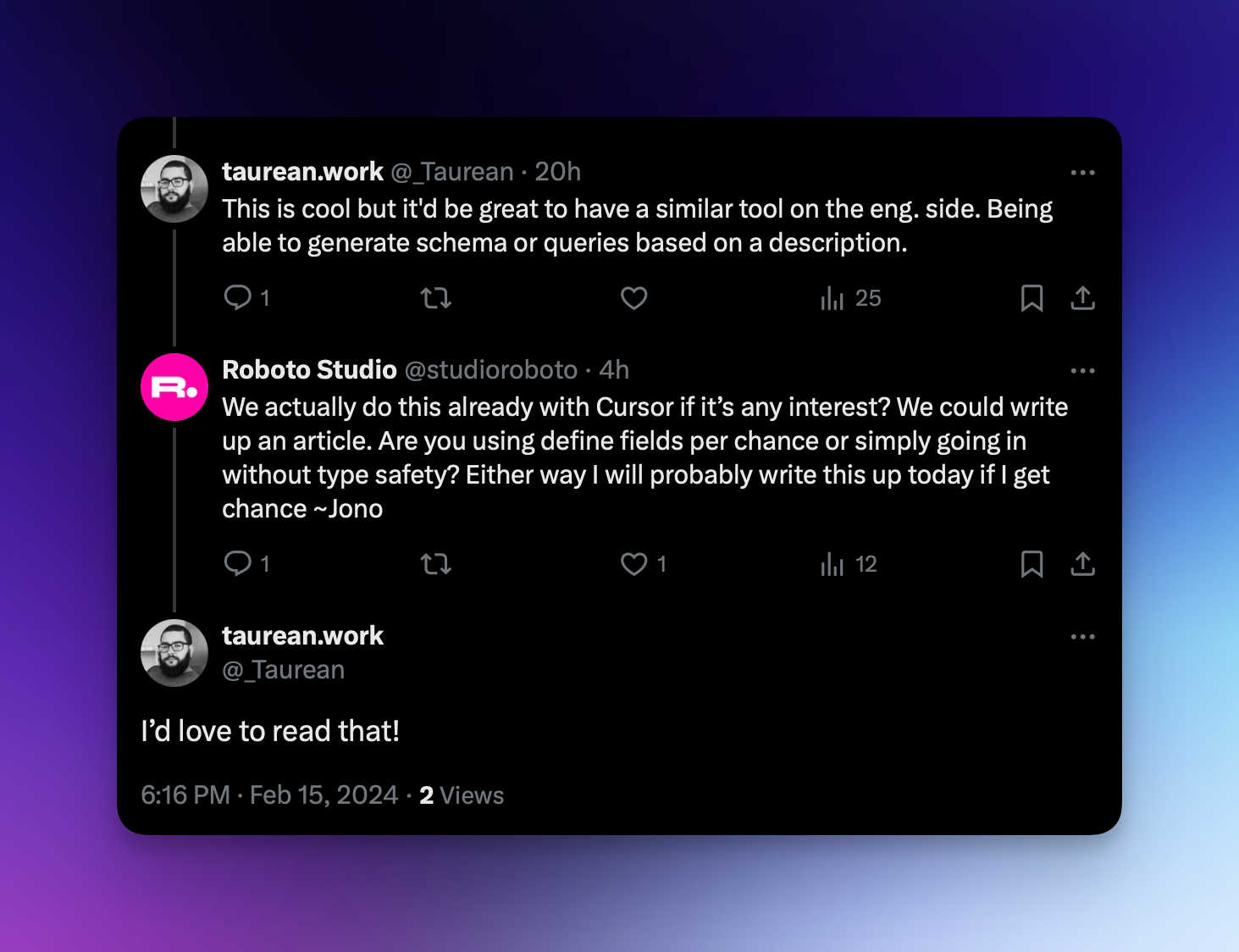Open more options on the final reply
The height and width of the screenshot is (952, 1239).
(1082, 636)
